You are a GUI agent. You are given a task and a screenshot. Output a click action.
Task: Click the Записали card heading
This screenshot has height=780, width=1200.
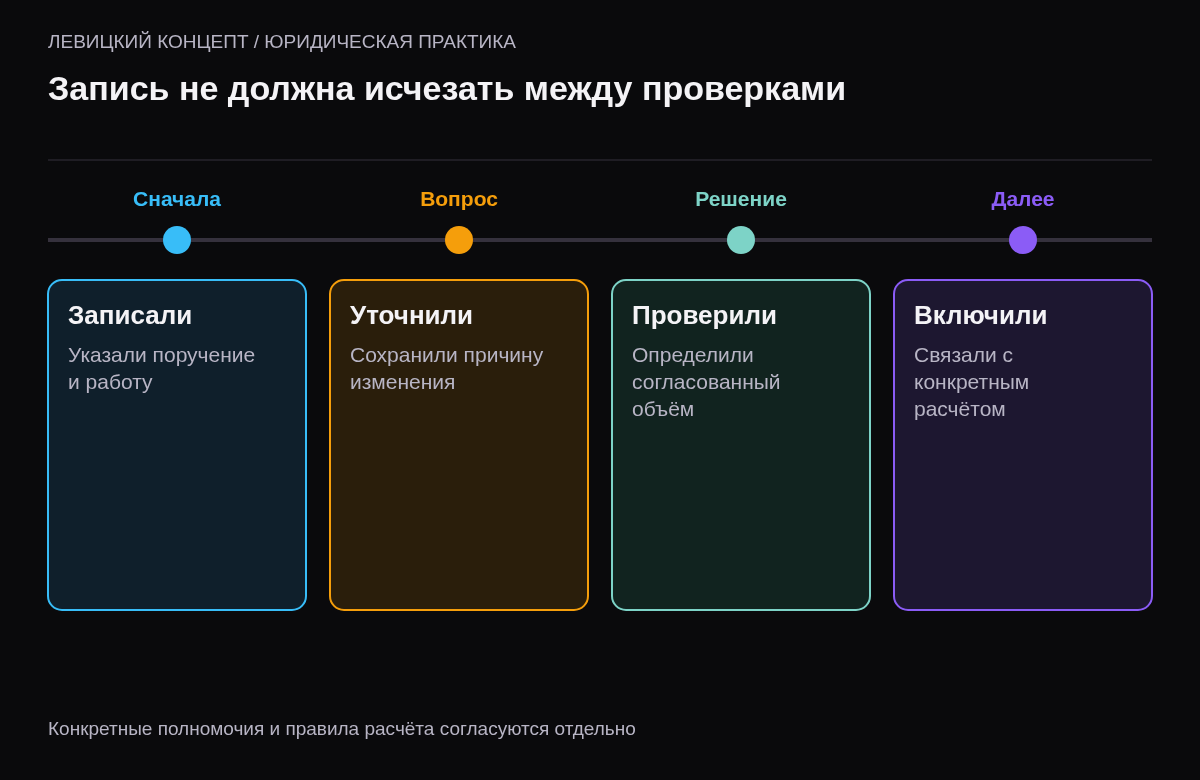[130, 315]
